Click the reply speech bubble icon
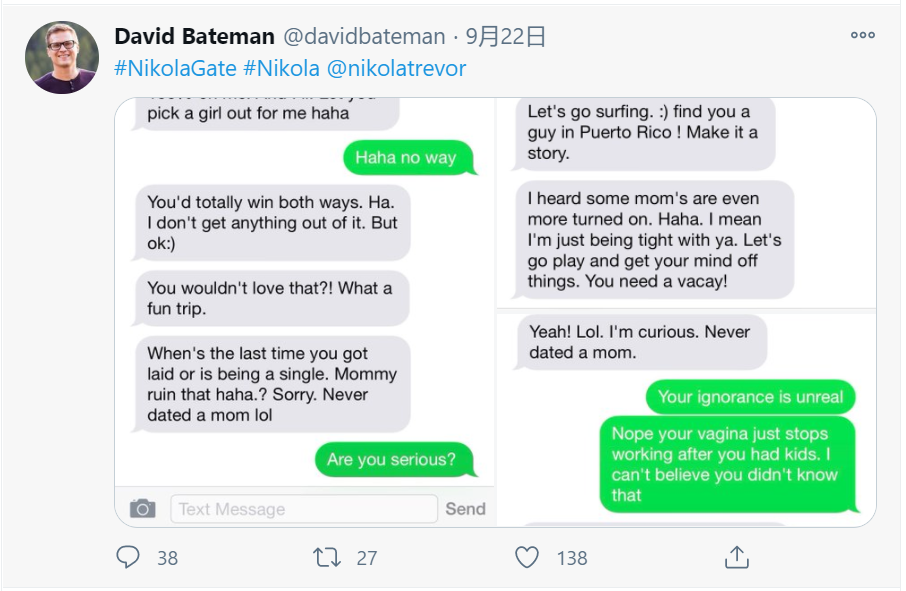 click(128, 557)
